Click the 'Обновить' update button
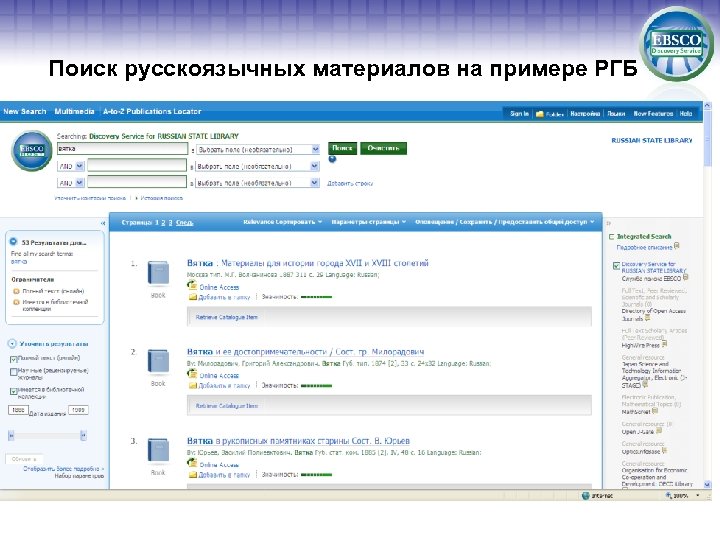The image size is (720, 540). tap(24, 459)
